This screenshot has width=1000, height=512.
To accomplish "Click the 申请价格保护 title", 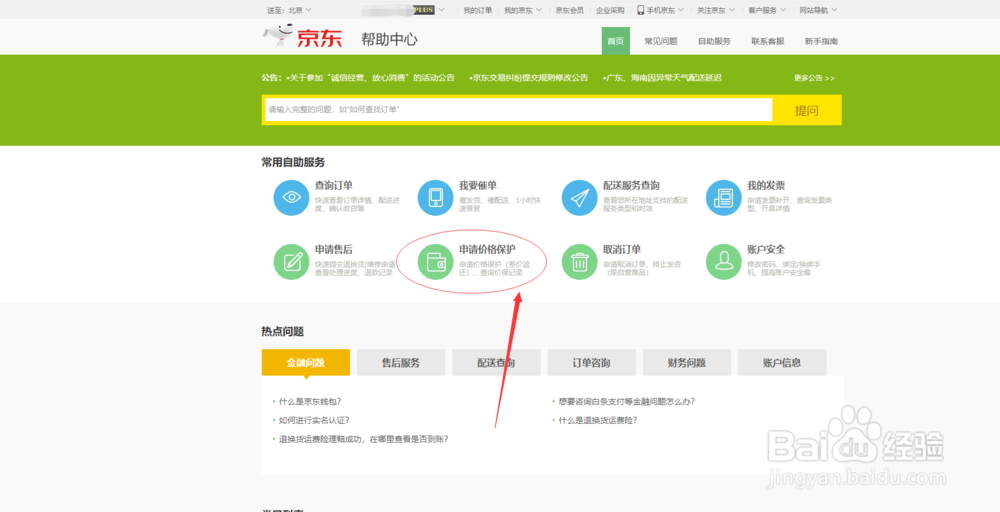I will coord(487,249).
